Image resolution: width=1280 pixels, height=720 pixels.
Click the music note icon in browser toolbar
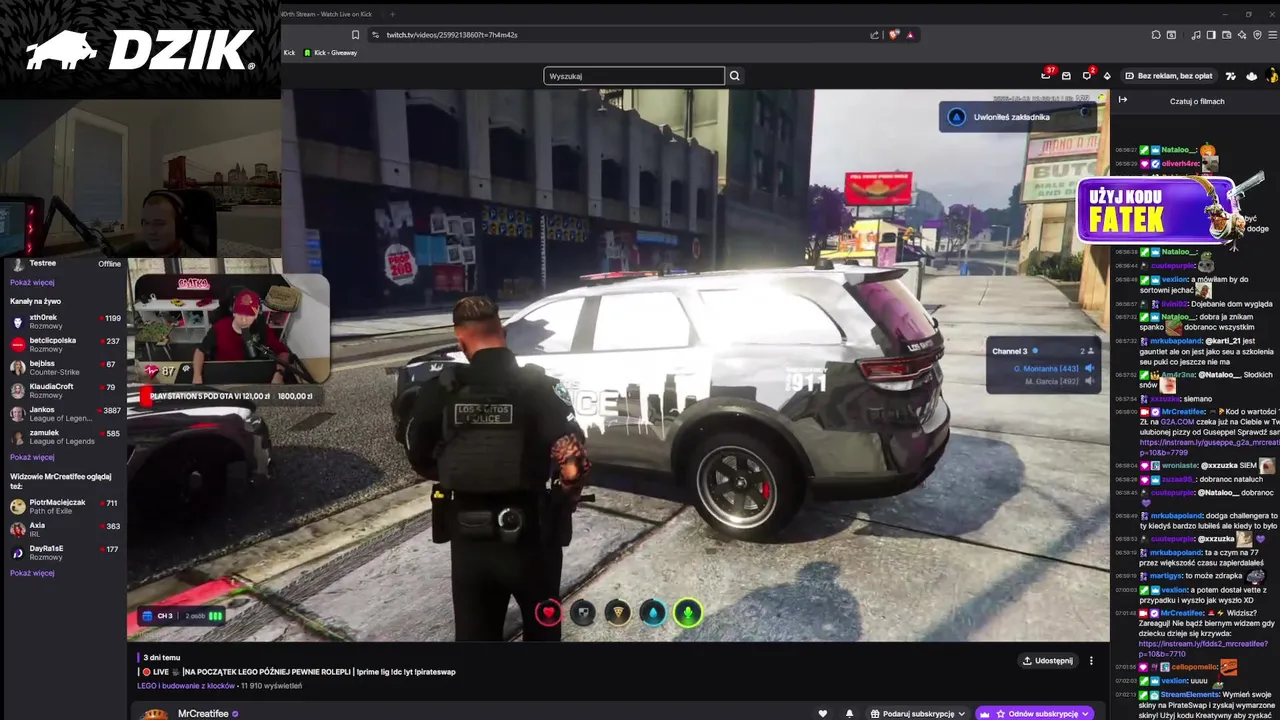[1196, 35]
